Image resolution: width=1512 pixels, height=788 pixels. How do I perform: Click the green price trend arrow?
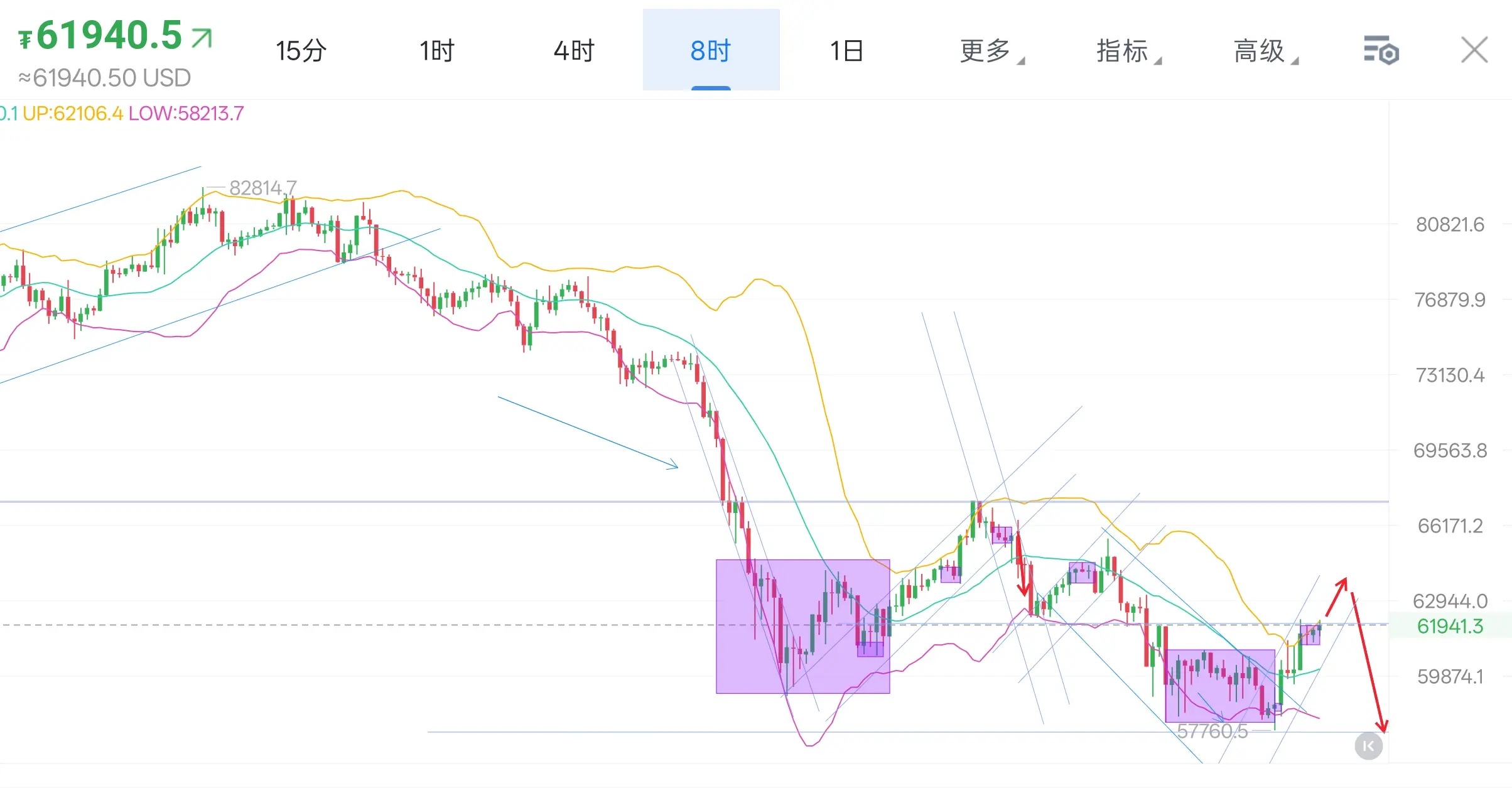pos(202,38)
